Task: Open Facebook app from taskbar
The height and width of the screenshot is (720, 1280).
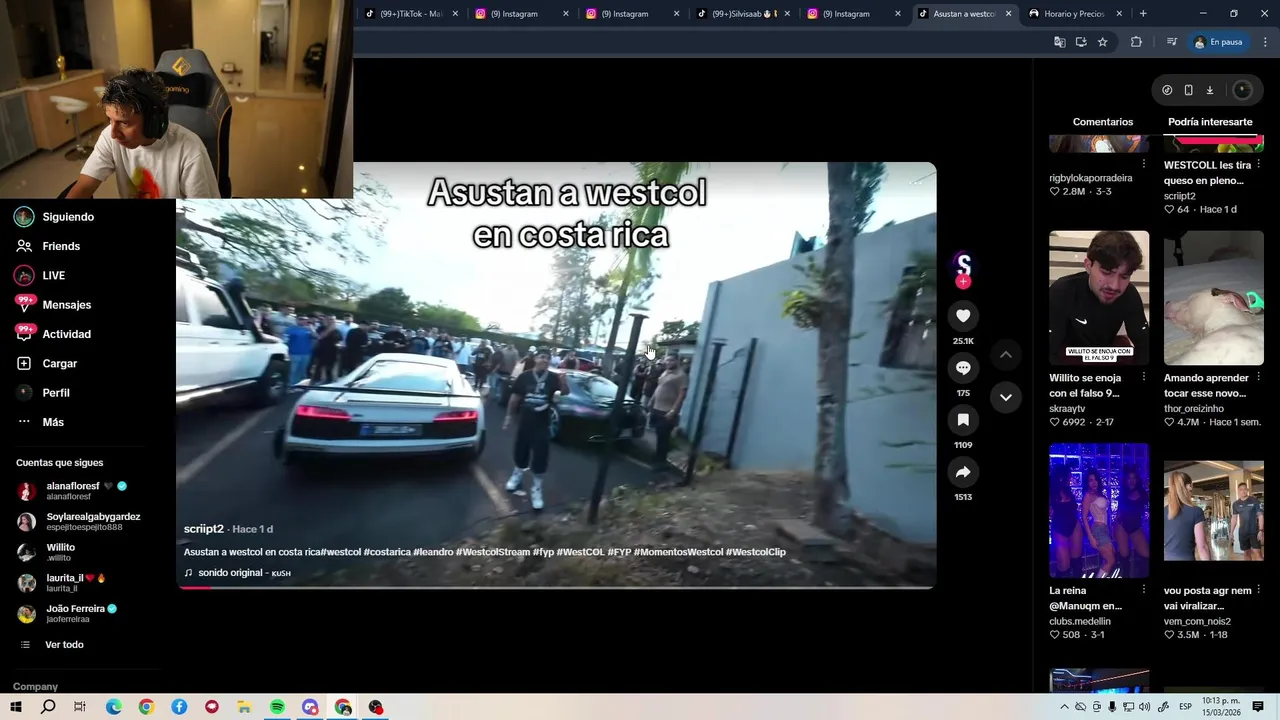Action: (x=179, y=707)
